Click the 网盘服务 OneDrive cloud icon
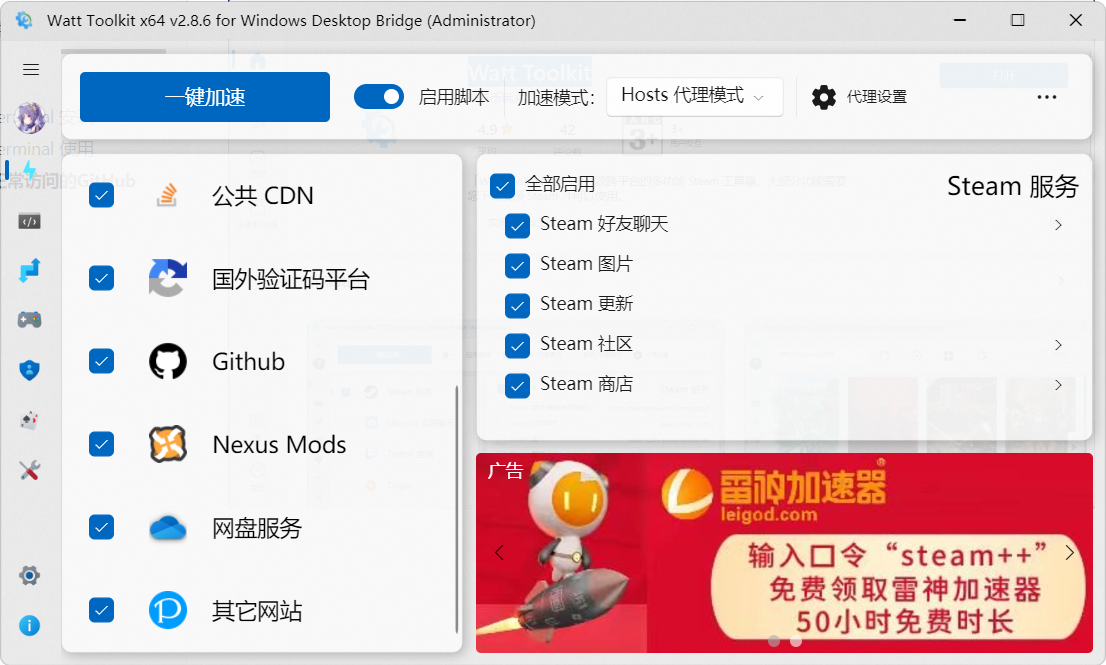The image size is (1106, 665). pos(168,527)
